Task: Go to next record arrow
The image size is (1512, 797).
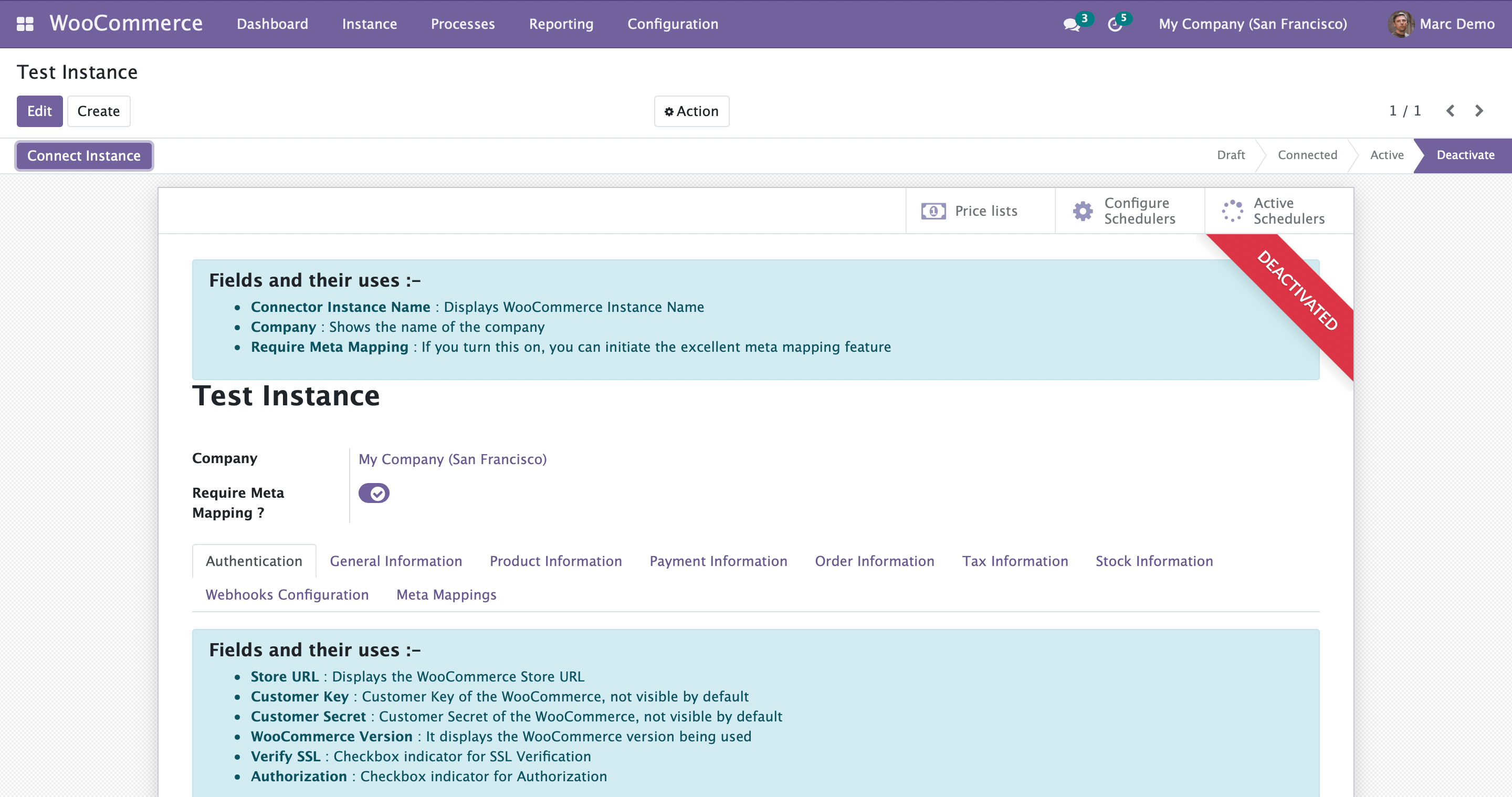Action: (x=1479, y=111)
